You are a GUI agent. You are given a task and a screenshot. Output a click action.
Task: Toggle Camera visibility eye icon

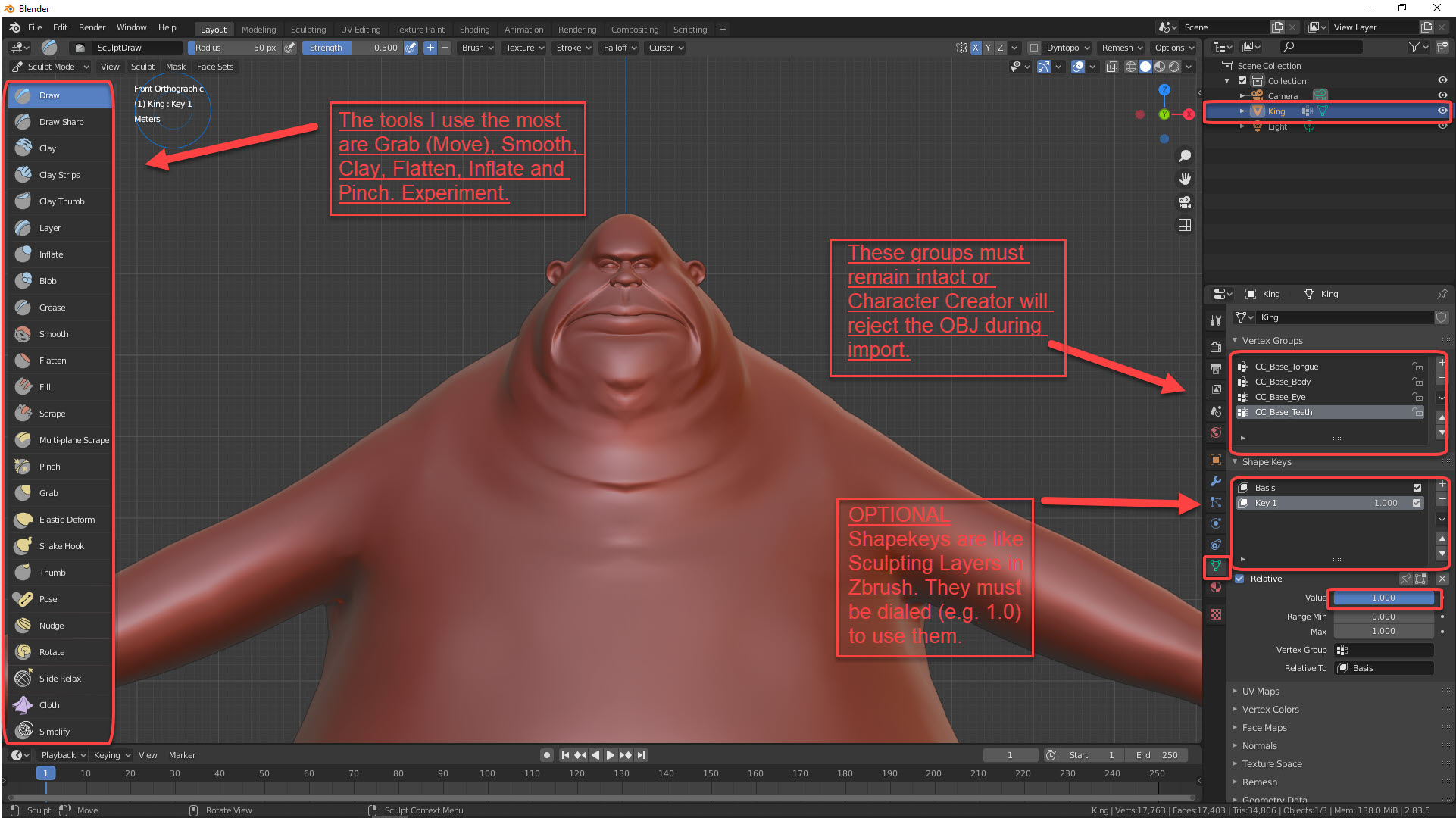pyautogui.click(x=1442, y=95)
